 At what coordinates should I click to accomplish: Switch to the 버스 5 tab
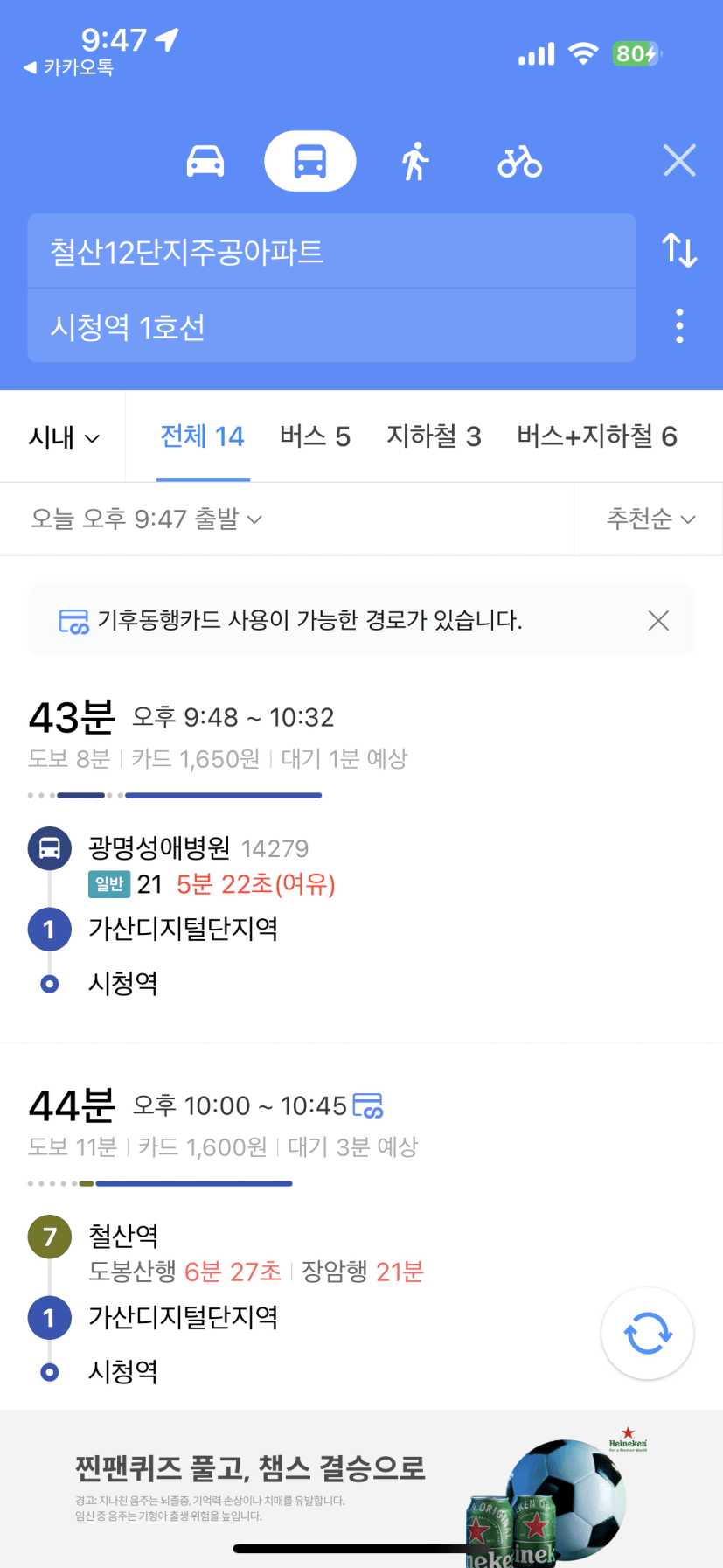(315, 436)
